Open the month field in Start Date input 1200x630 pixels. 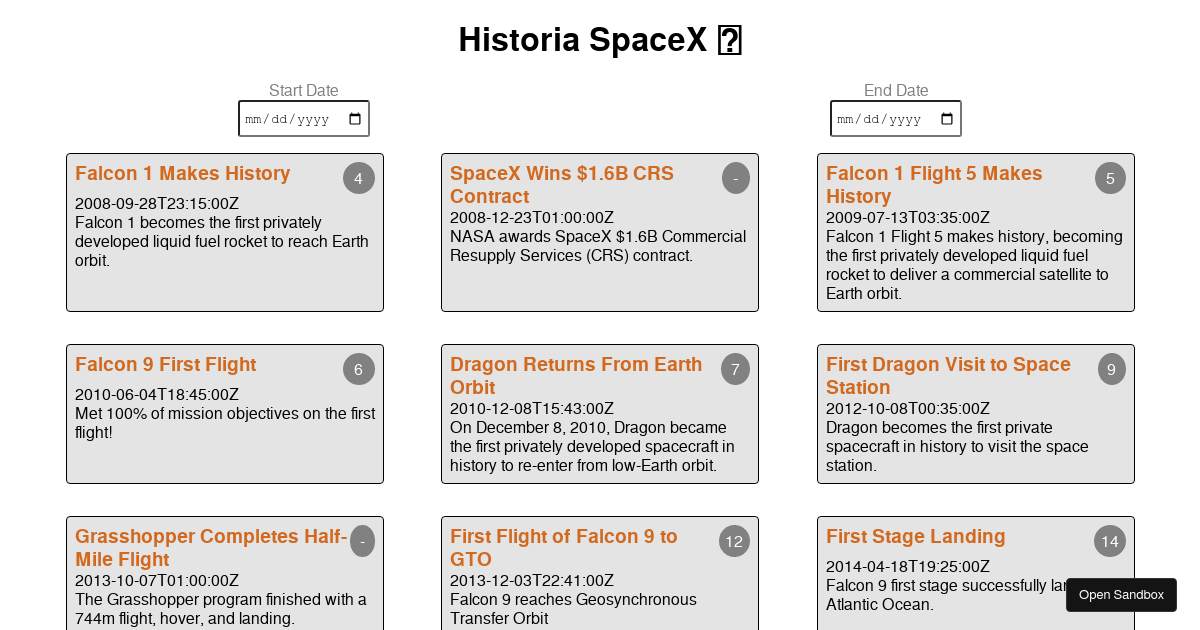(252, 119)
